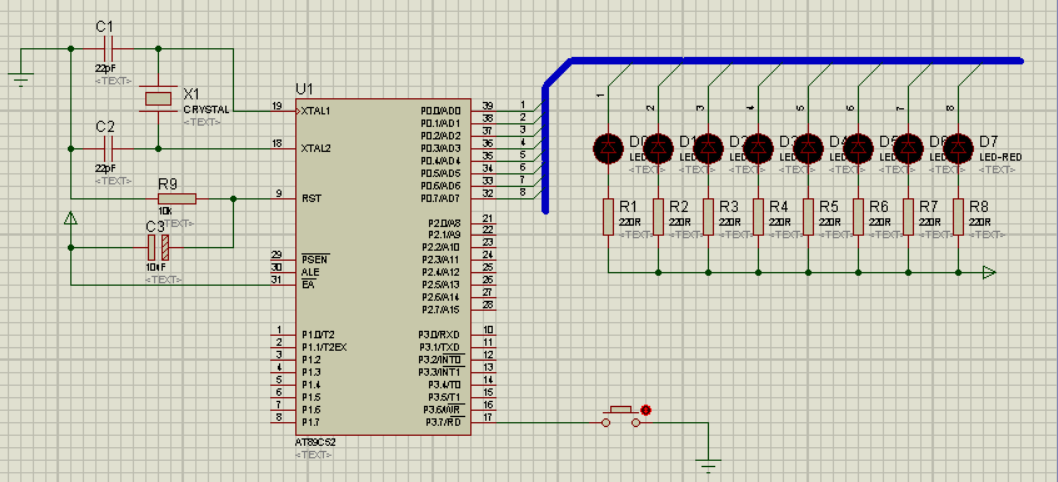Screen dimensions: 1058x482
Task: Select resistor R6 body
Action: point(858,217)
